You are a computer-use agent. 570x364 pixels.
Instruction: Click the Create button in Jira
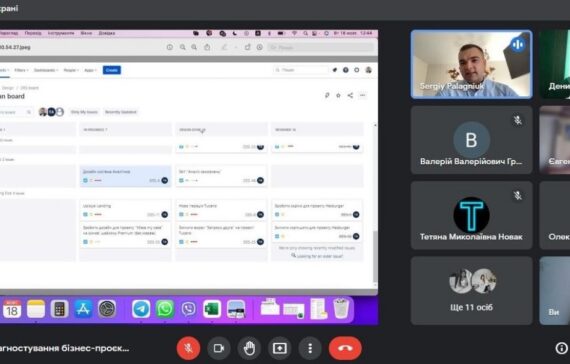(x=112, y=70)
